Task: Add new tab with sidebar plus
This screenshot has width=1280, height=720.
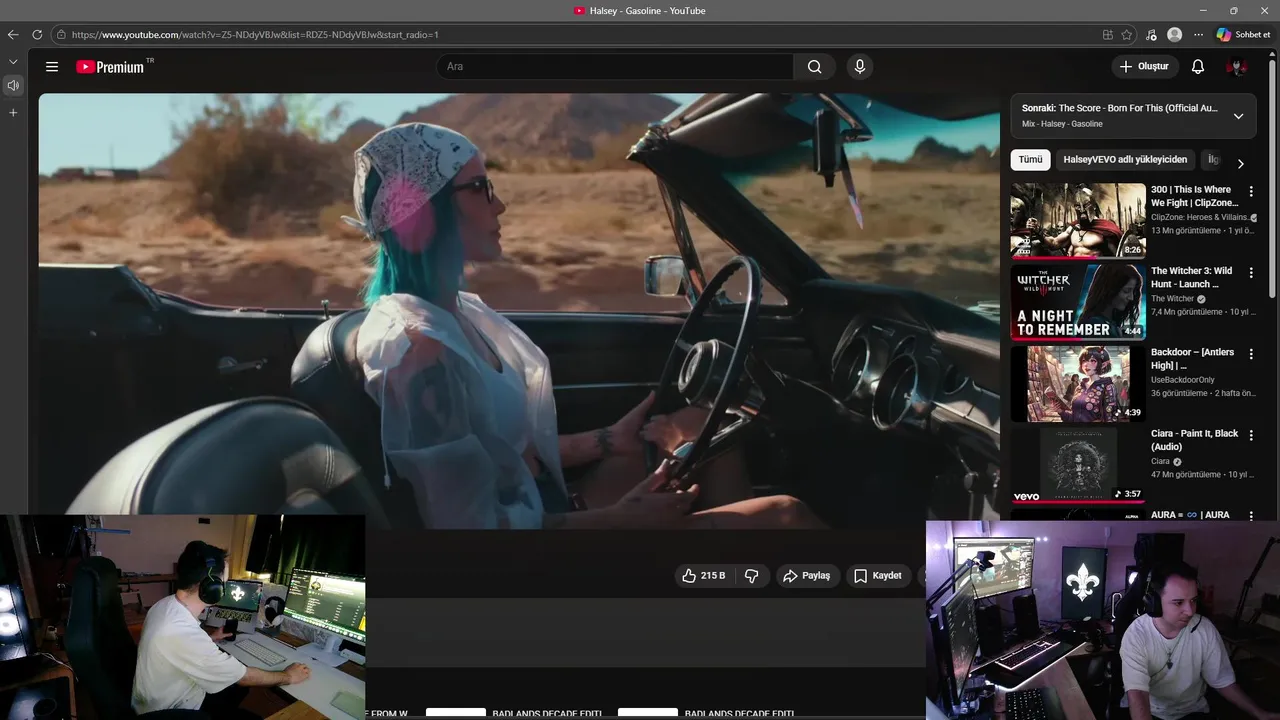Action: point(13,113)
